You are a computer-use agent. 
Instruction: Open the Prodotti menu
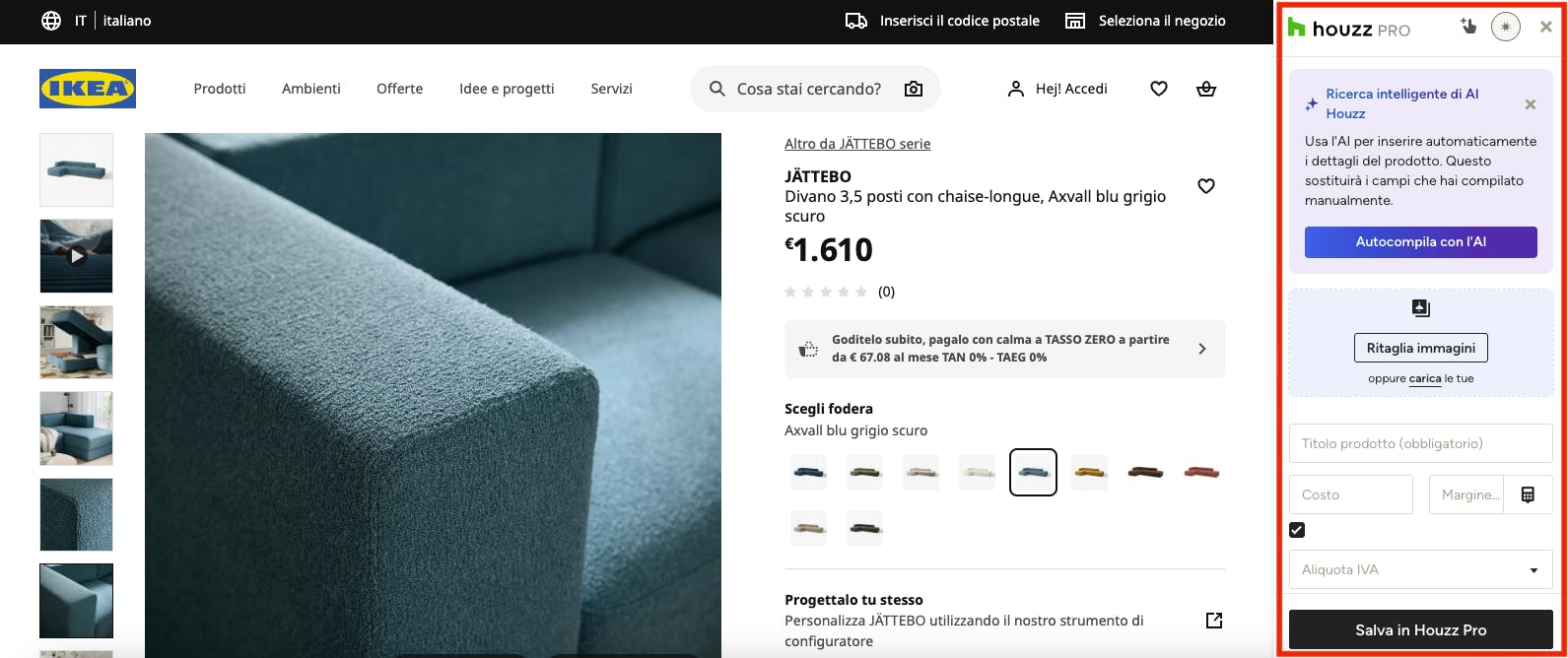coord(220,89)
